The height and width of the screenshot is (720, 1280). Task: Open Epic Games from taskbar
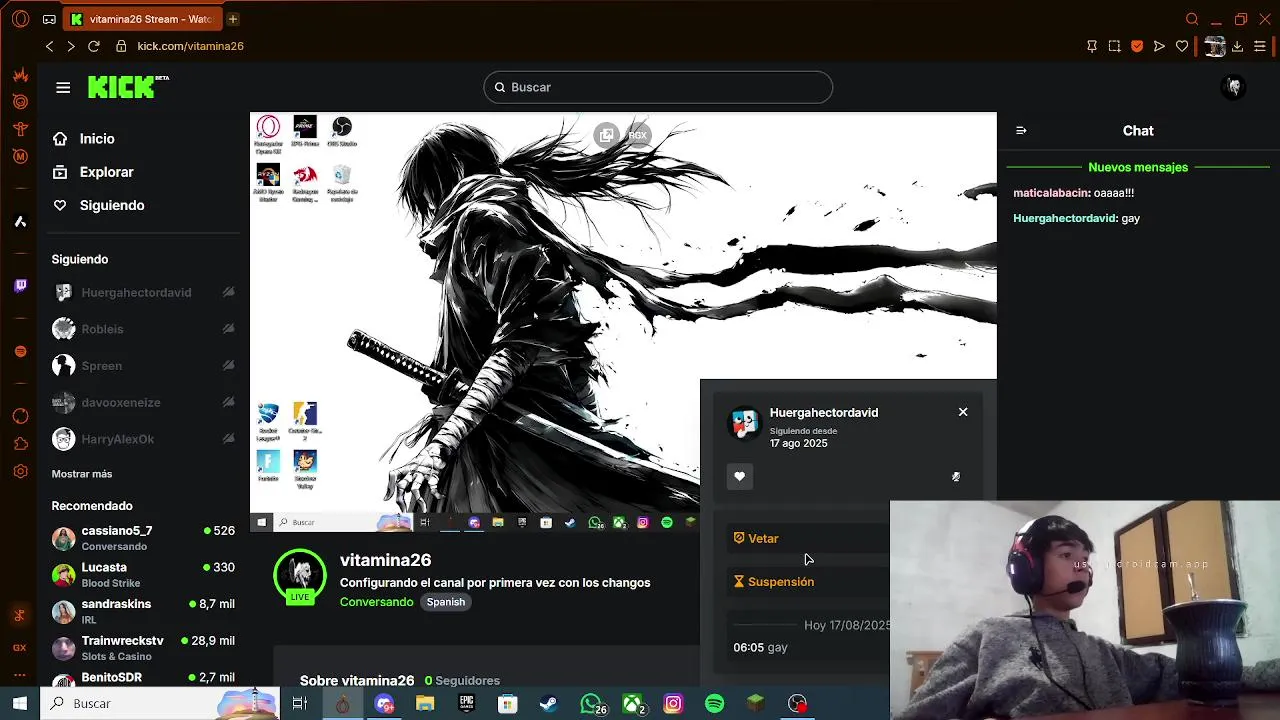pos(466,704)
